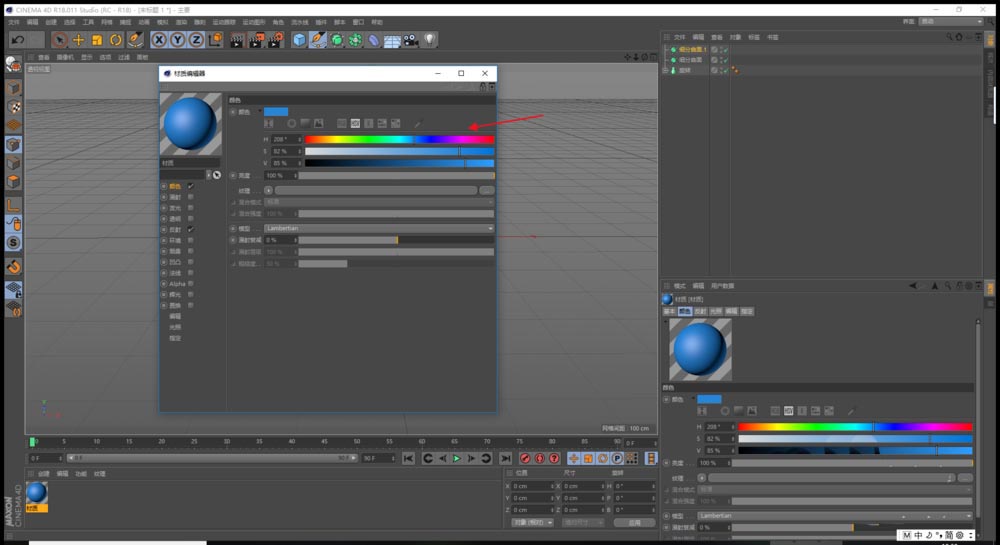Click the Undo arrow in the toolbar
The height and width of the screenshot is (545, 1000).
click(x=17, y=40)
